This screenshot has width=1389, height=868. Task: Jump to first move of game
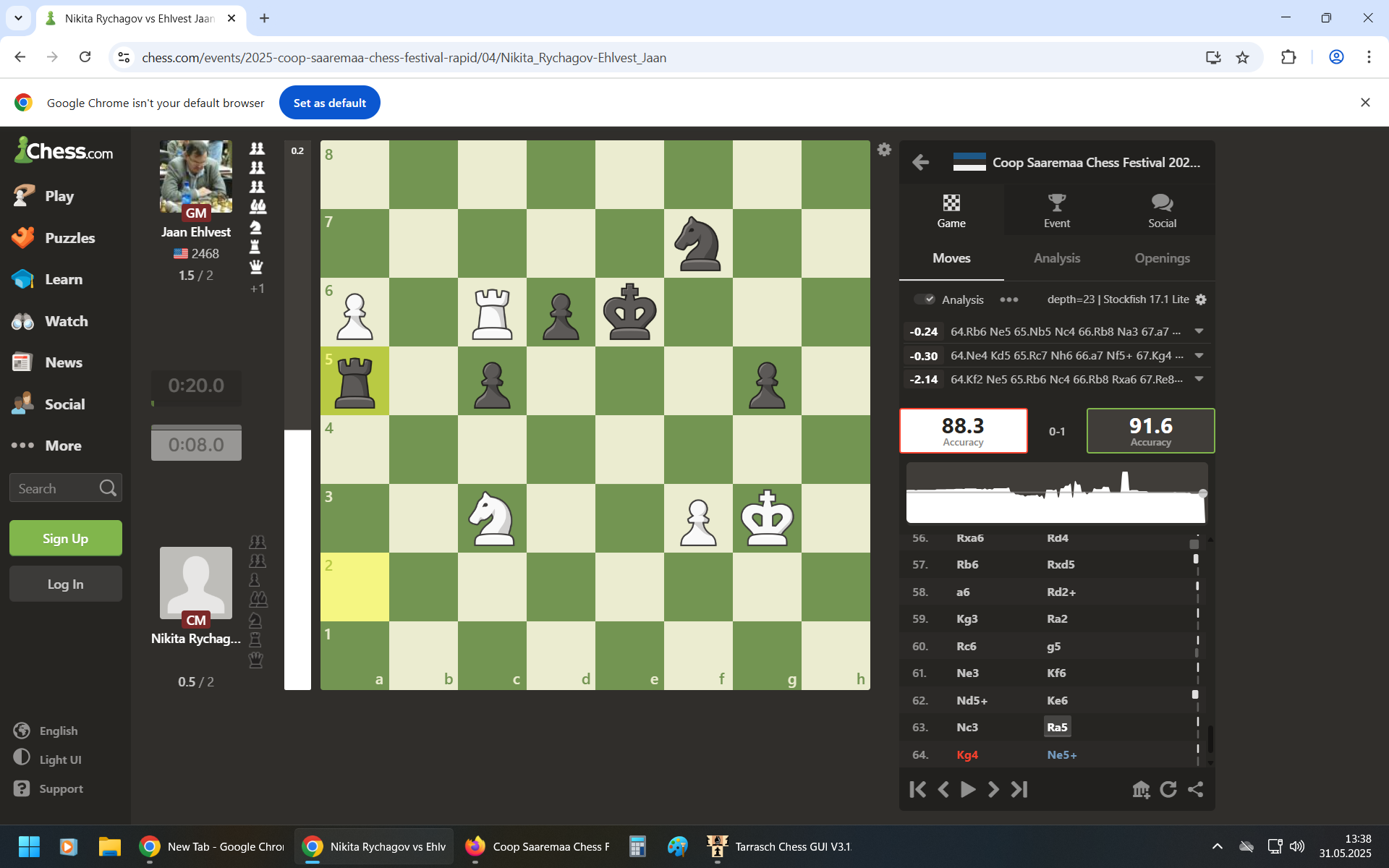click(x=917, y=789)
